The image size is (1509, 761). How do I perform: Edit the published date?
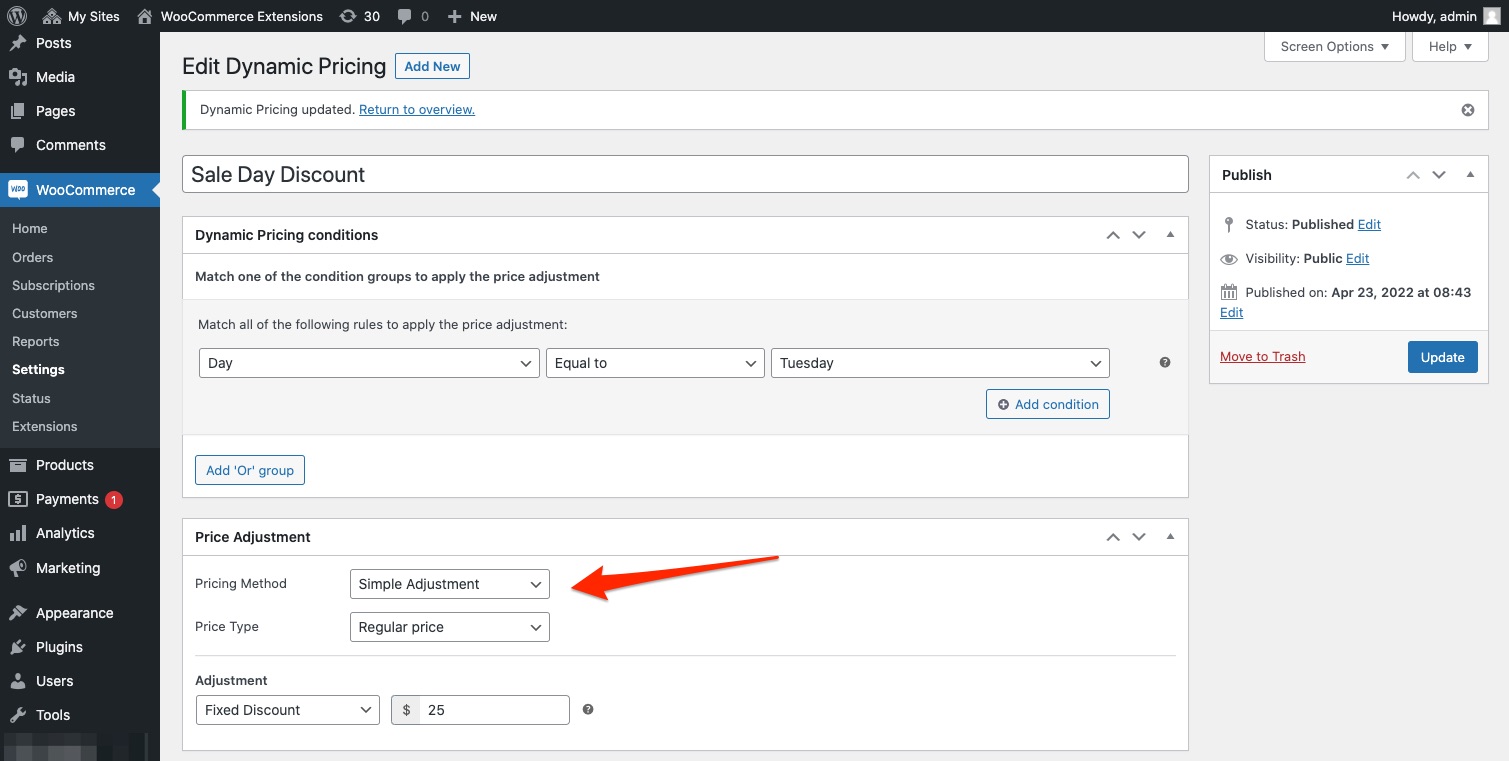1231,312
